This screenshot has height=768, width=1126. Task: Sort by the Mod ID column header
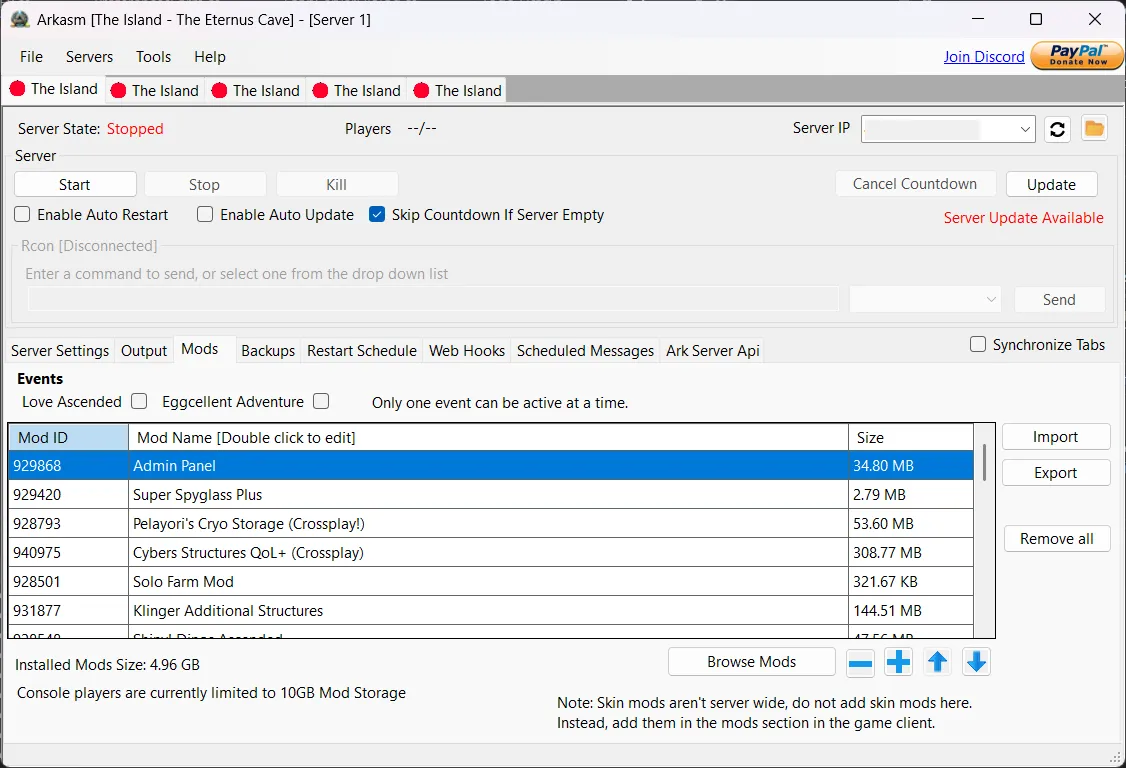[68, 438]
